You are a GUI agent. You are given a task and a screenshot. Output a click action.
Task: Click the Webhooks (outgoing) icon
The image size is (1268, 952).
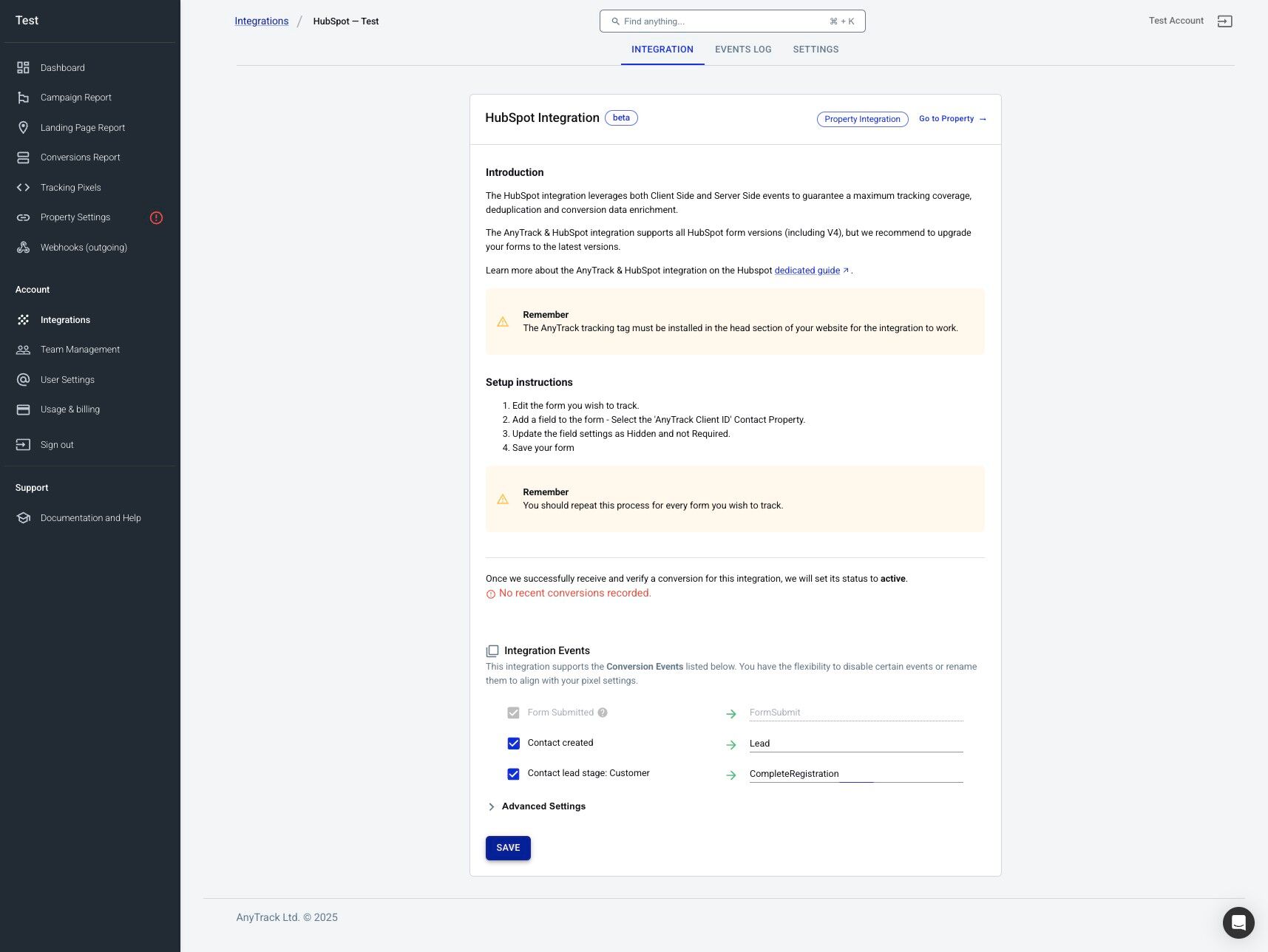click(x=23, y=248)
